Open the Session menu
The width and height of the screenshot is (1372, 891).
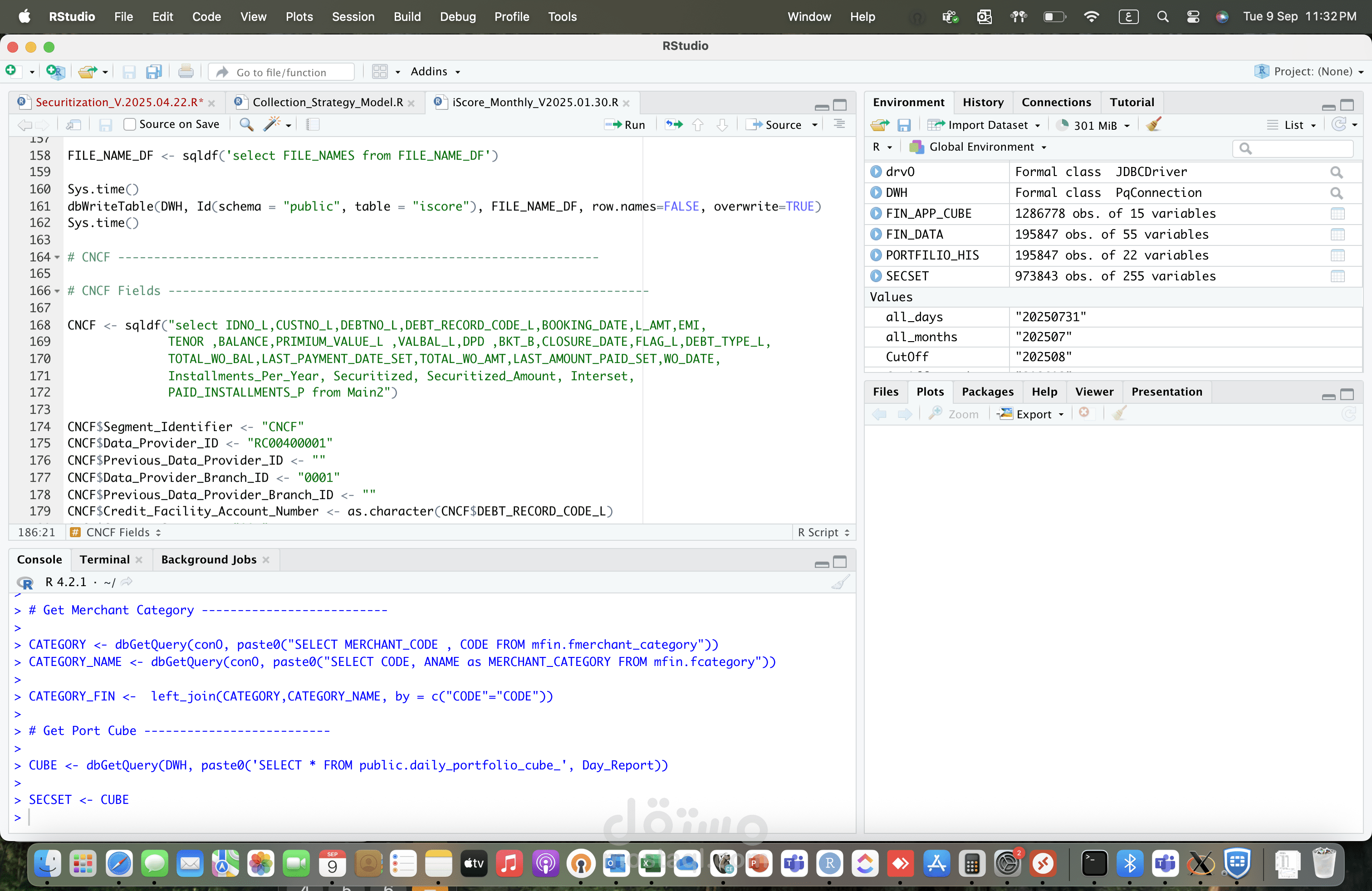(x=353, y=17)
